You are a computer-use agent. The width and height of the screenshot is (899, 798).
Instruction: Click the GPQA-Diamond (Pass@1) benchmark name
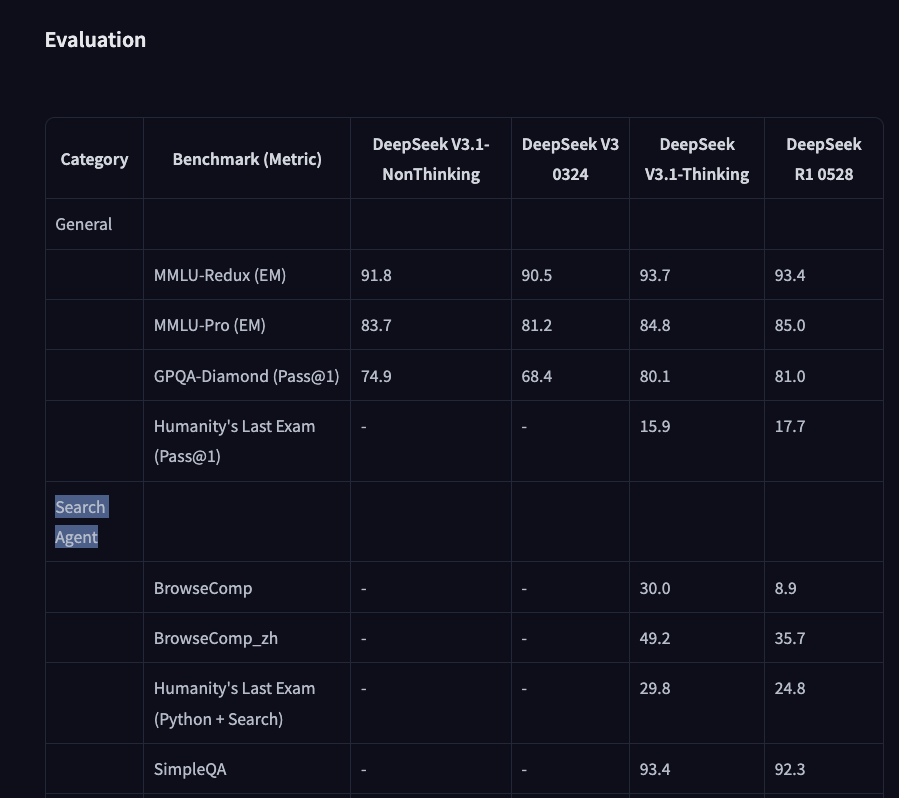247,376
